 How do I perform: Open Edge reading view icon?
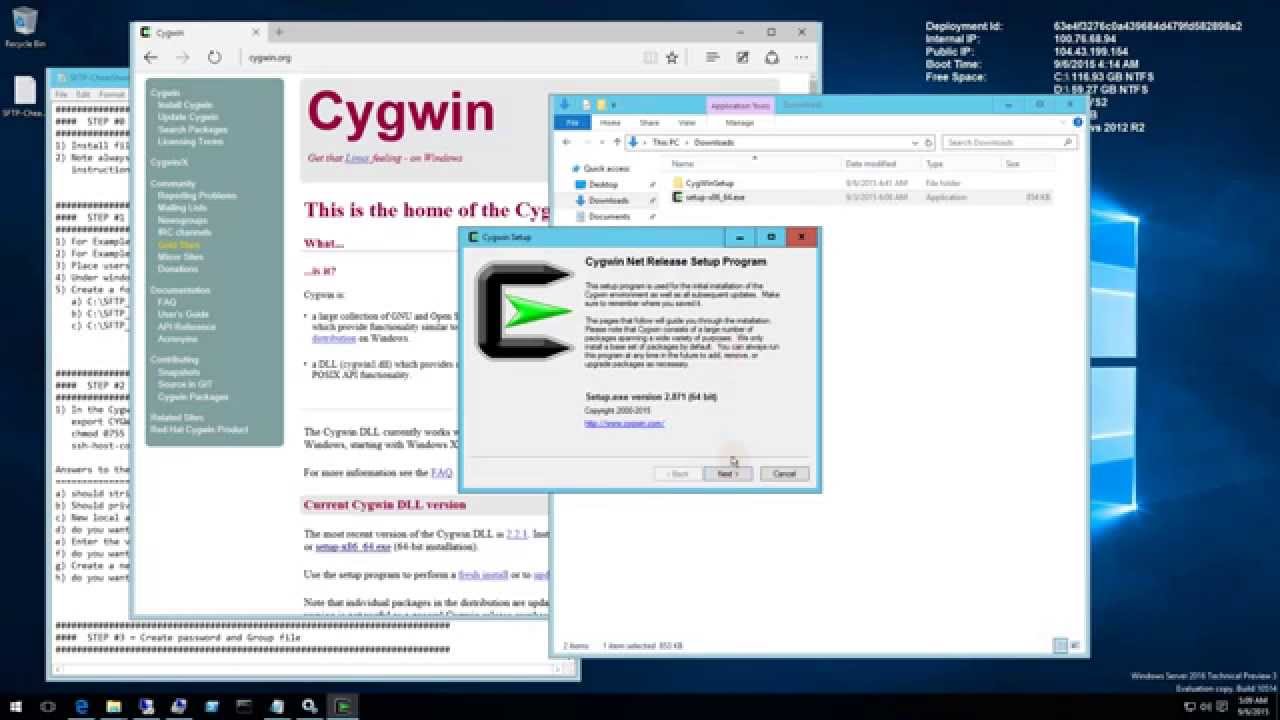[x=651, y=58]
